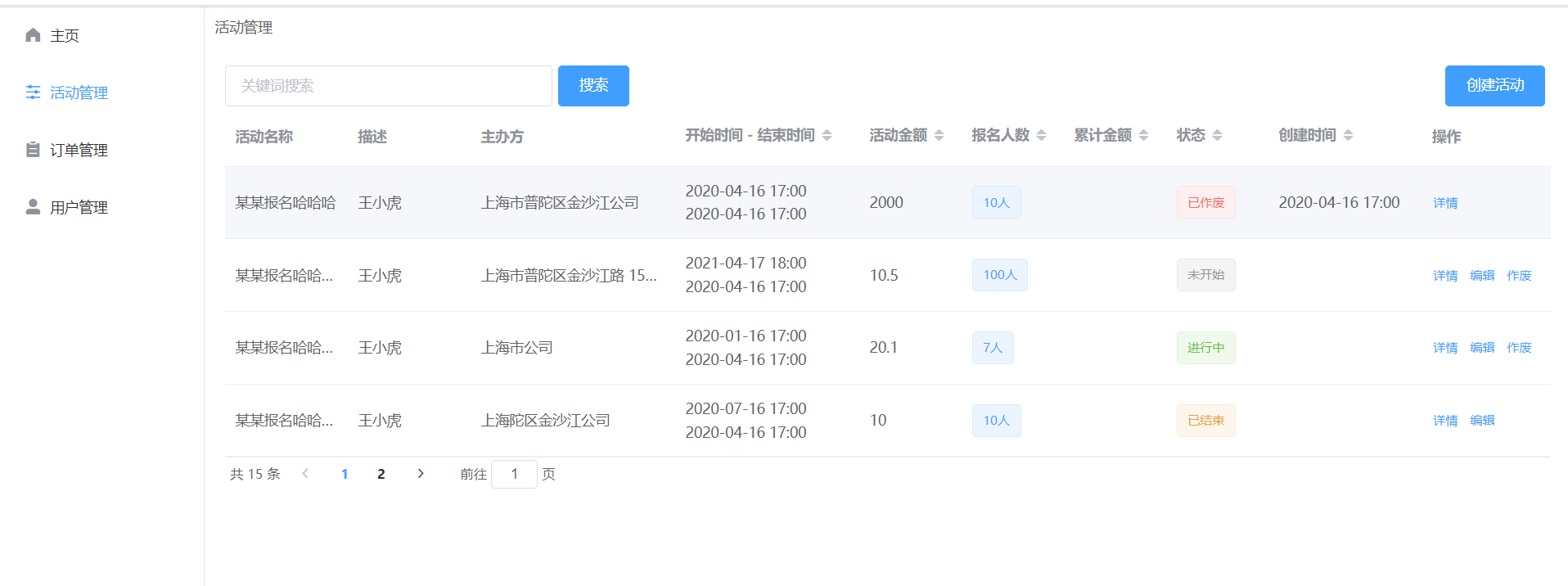Open 用户管理 menu item
This screenshot has height=586, width=1568.
tap(101, 207)
